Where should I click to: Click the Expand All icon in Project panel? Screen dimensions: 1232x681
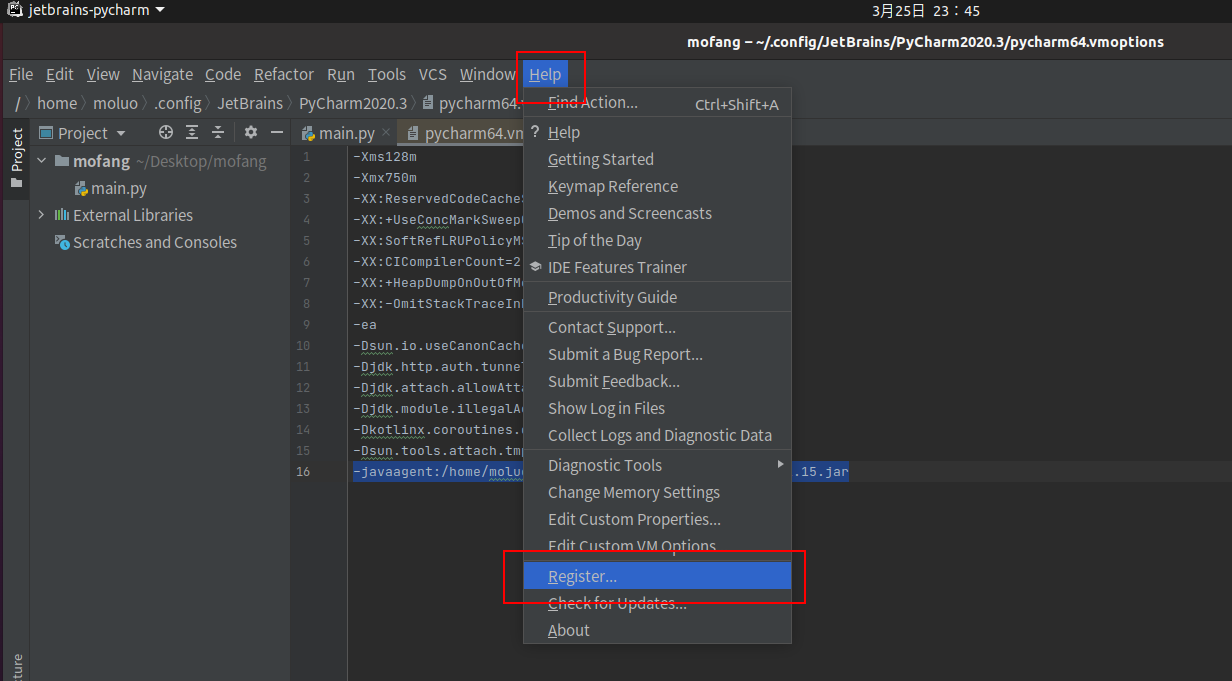pos(192,133)
